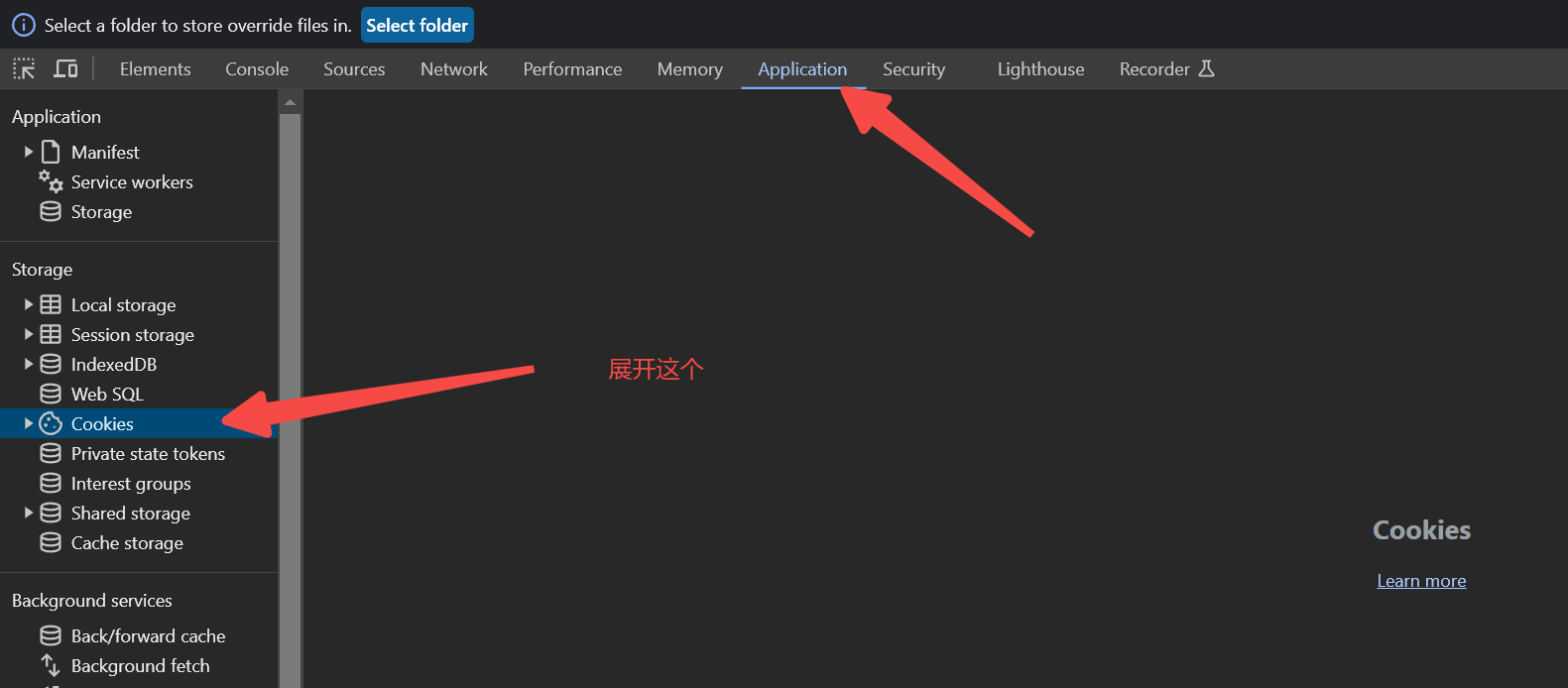Switch to the Memory tab
The image size is (1568, 688).
click(x=690, y=68)
